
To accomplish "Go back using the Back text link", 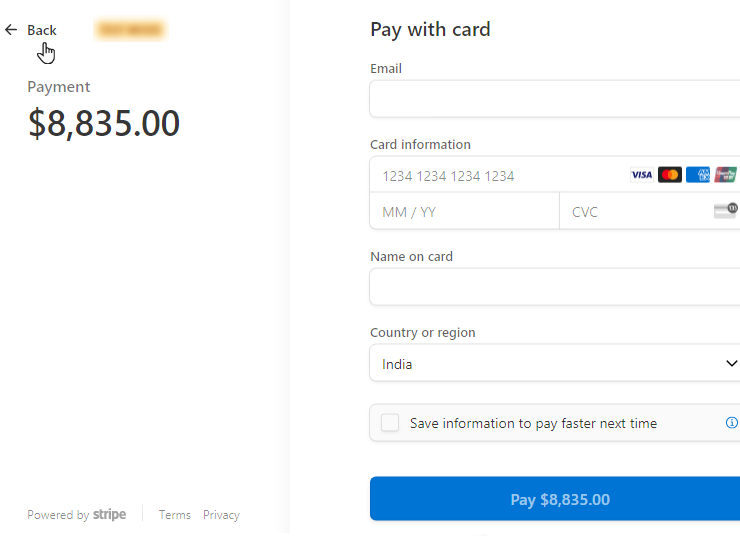I will coord(42,30).
